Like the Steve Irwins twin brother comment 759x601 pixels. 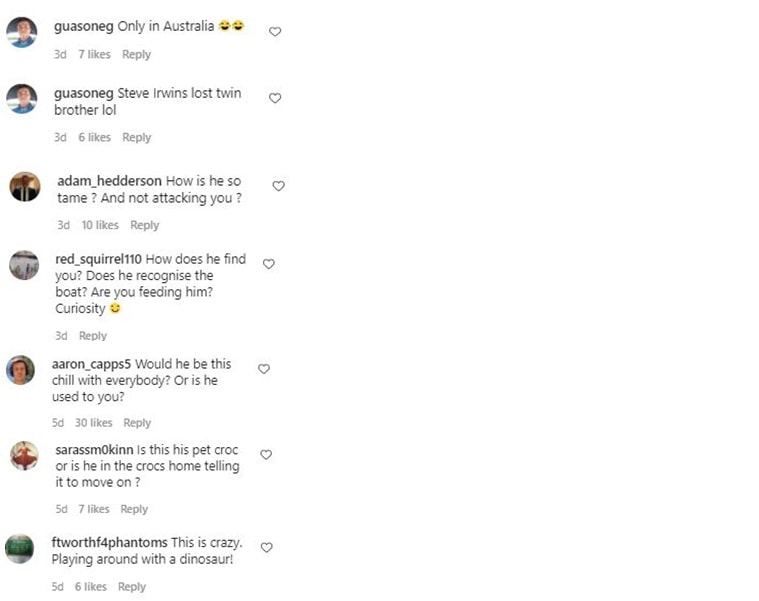pos(275,98)
